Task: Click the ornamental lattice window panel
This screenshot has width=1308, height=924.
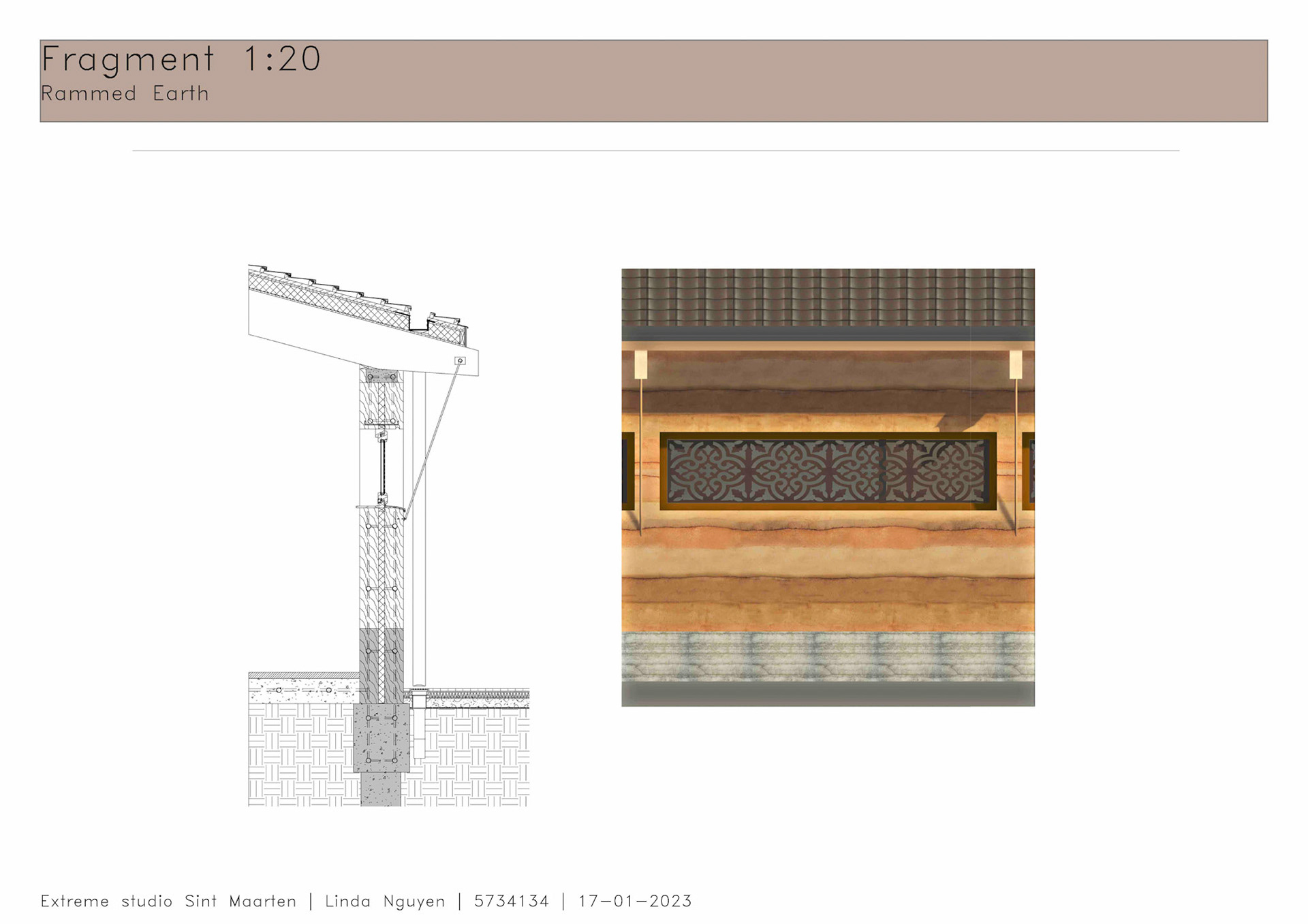Action: tap(827, 471)
